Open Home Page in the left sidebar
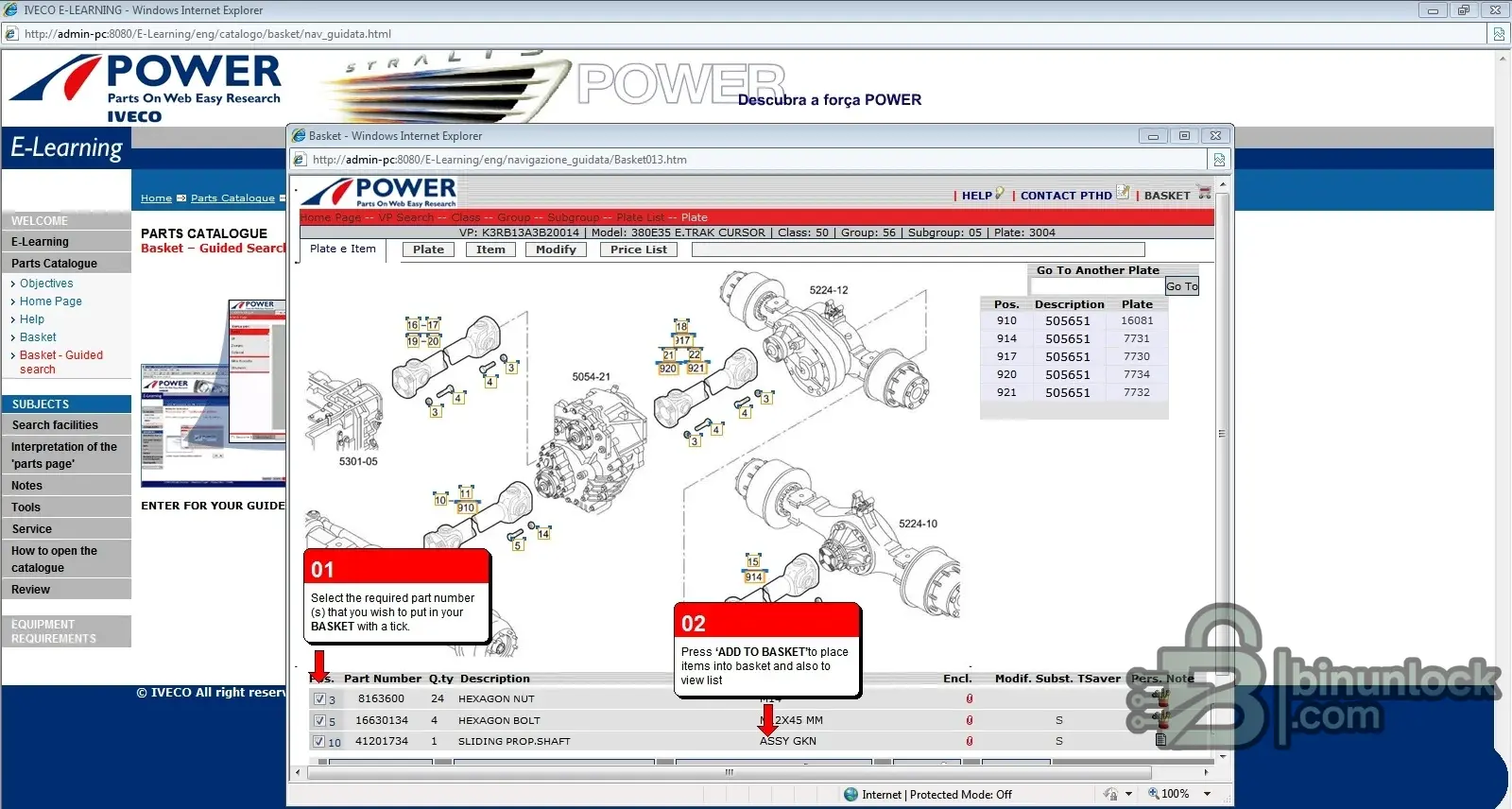1512x809 pixels. [51, 301]
